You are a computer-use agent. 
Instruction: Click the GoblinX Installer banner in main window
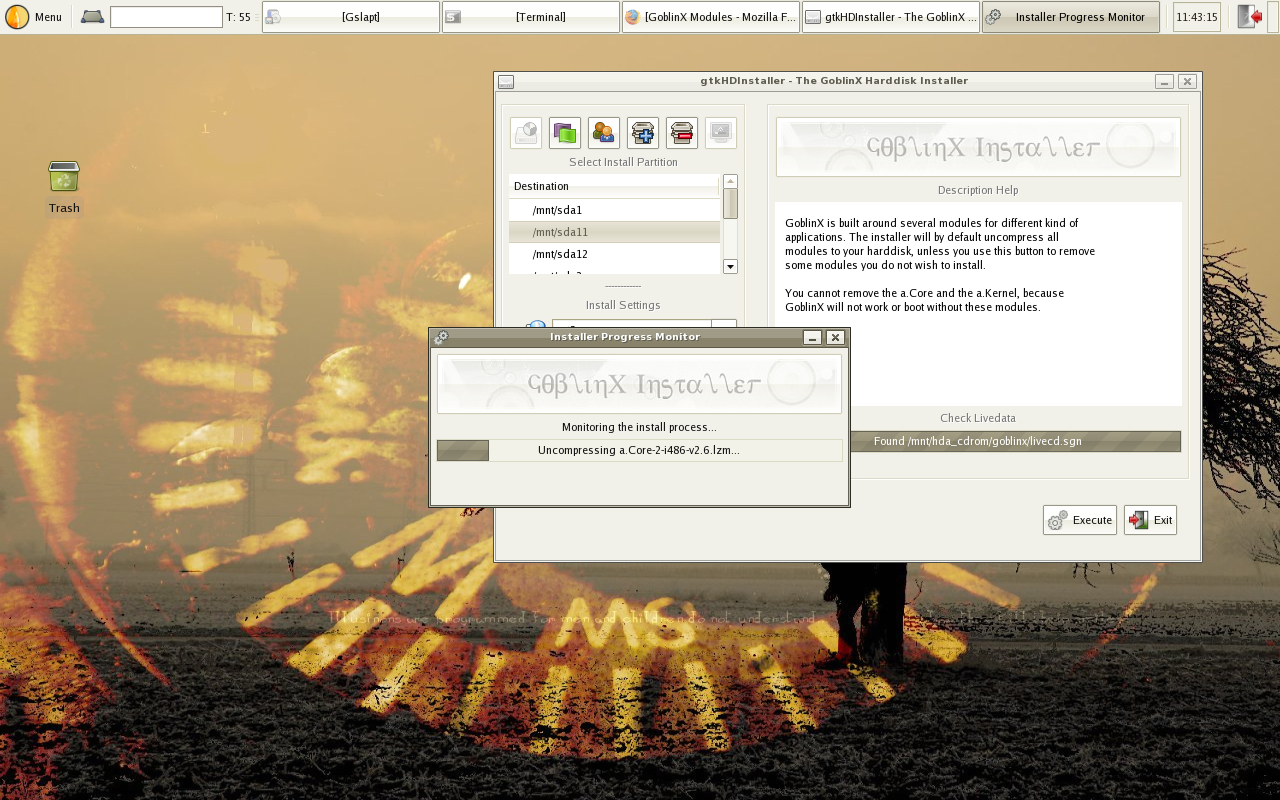[978, 147]
